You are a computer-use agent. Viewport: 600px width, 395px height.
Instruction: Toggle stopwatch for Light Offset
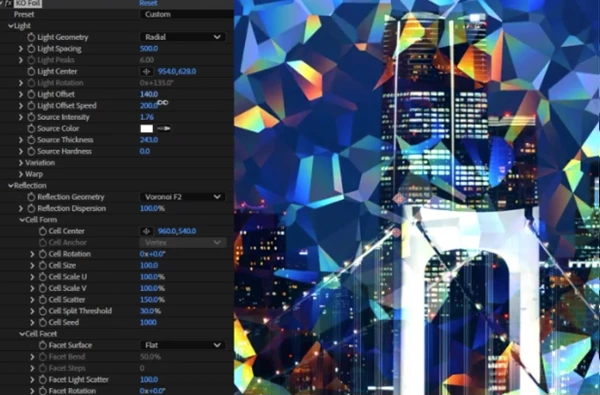coord(31,94)
